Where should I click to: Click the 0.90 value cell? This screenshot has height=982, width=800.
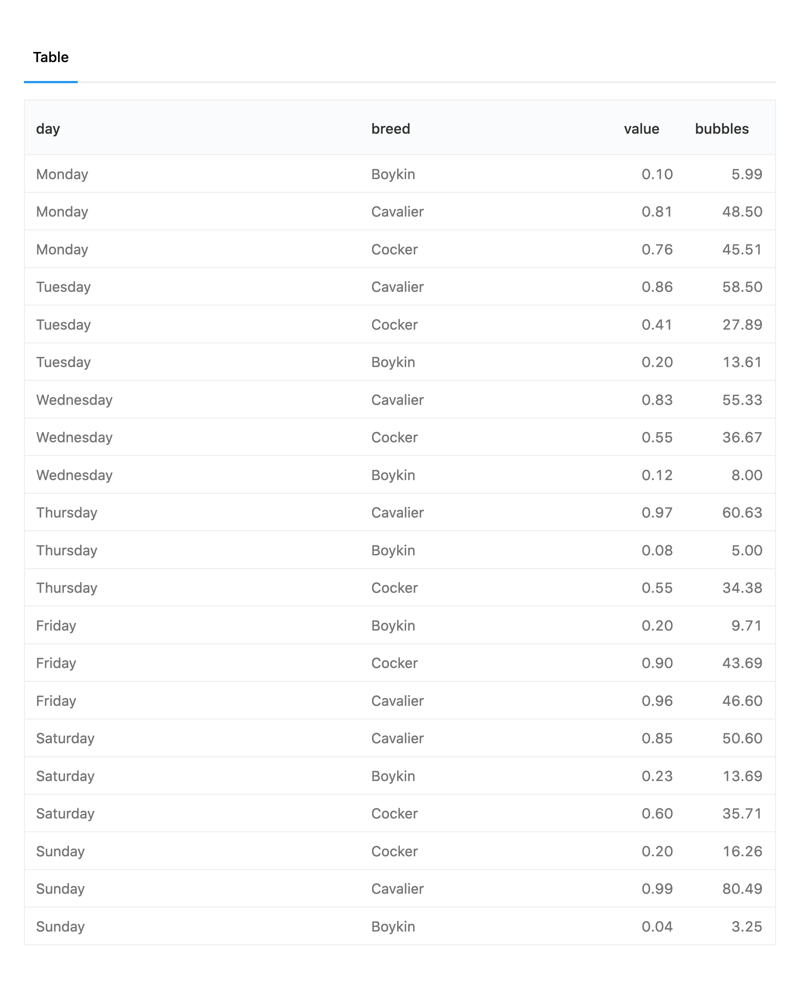click(657, 663)
